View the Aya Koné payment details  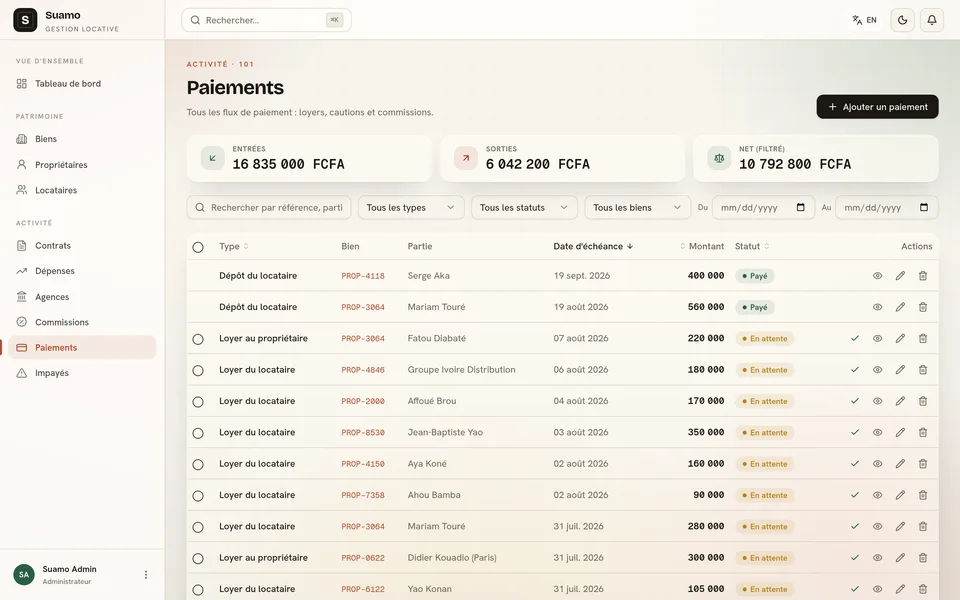tap(877, 463)
